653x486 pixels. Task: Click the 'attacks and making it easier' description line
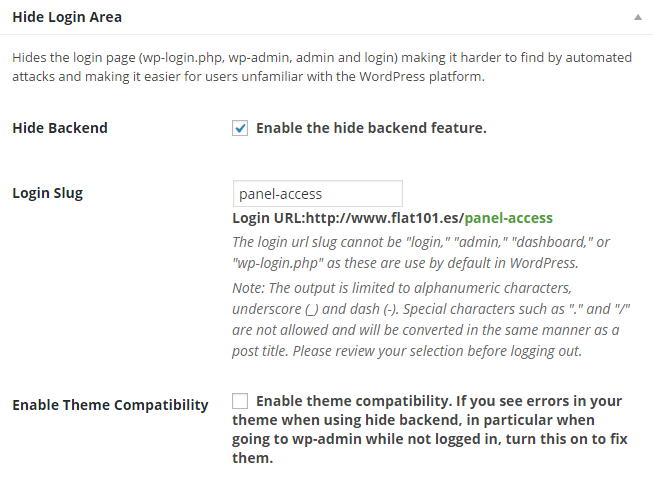coord(248,77)
